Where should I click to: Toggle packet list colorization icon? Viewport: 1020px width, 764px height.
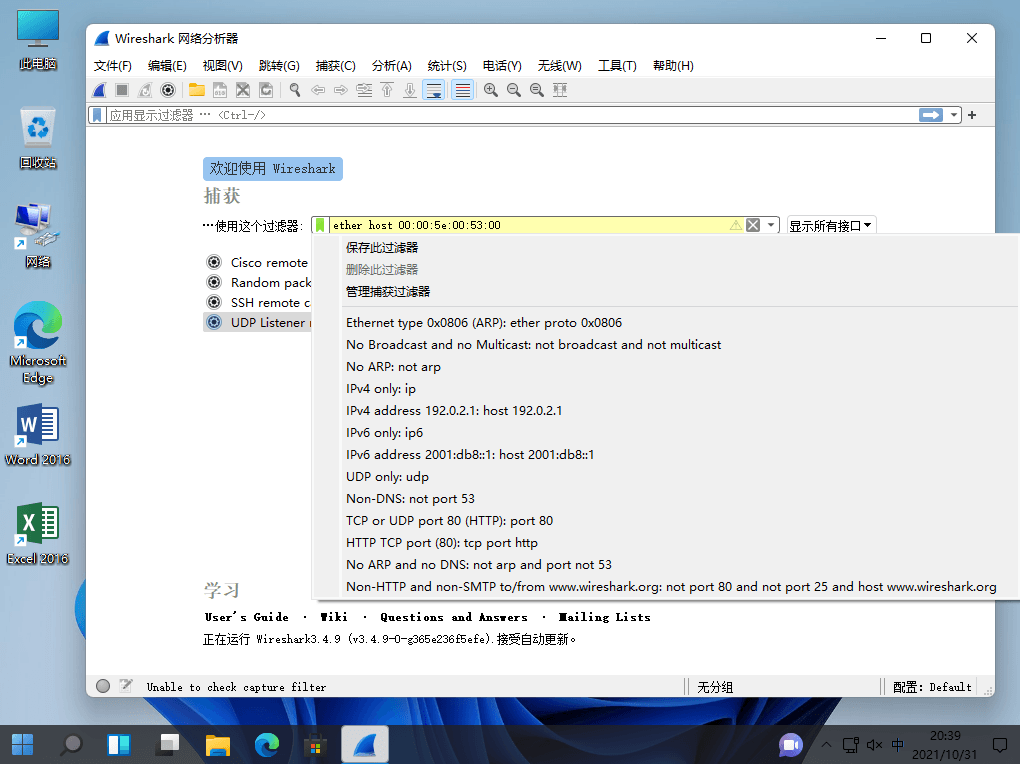pos(463,90)
